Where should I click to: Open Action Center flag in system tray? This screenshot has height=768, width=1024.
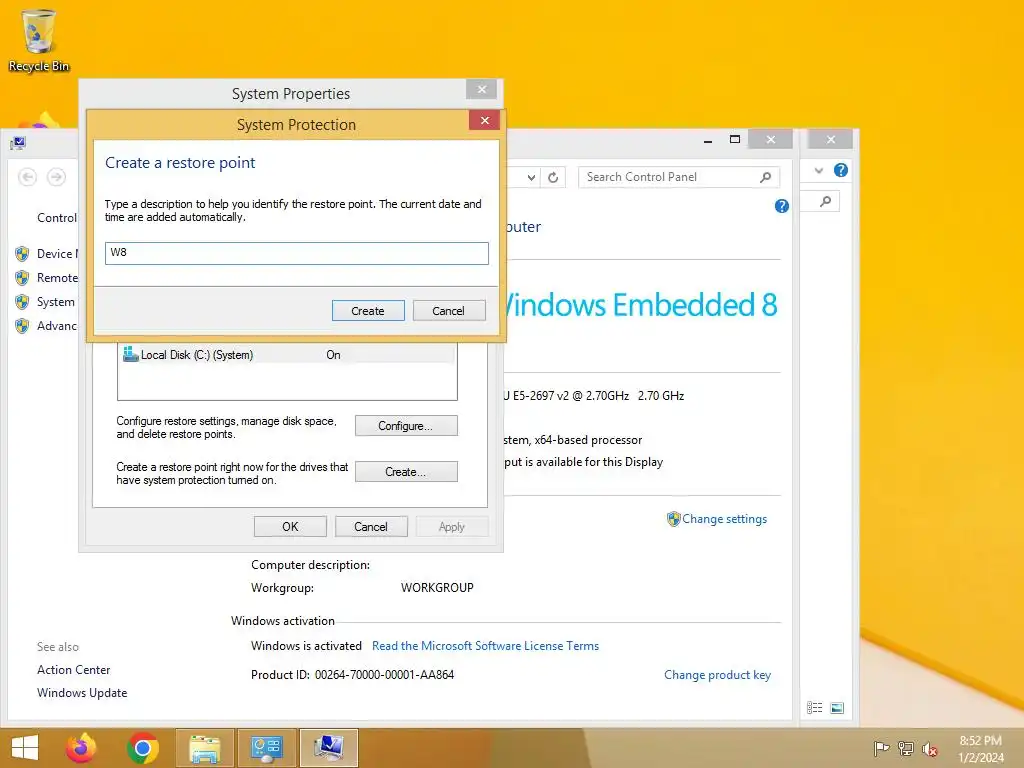(881, 748)
